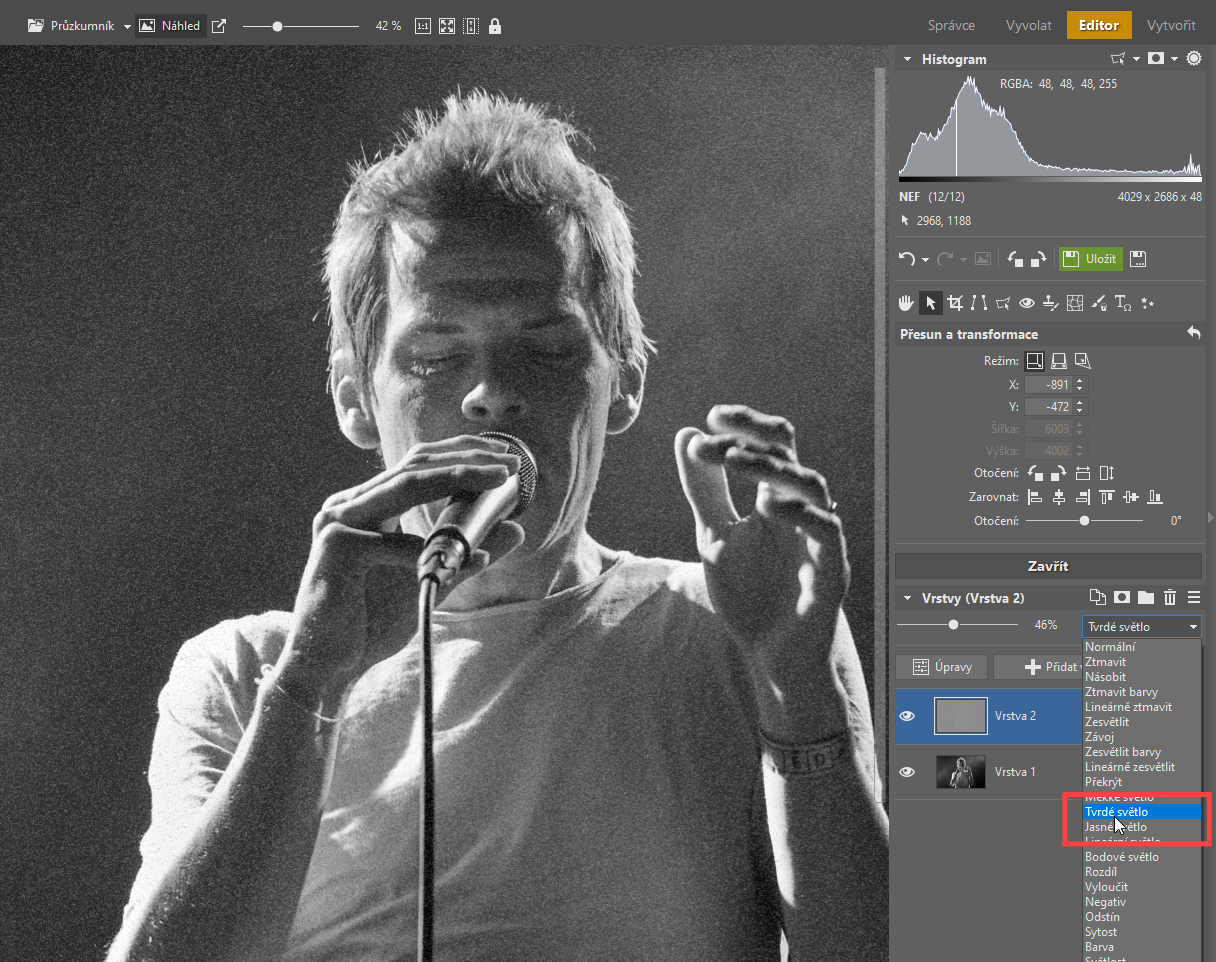
Task: Open preview in external window
Action: point(219,26)
